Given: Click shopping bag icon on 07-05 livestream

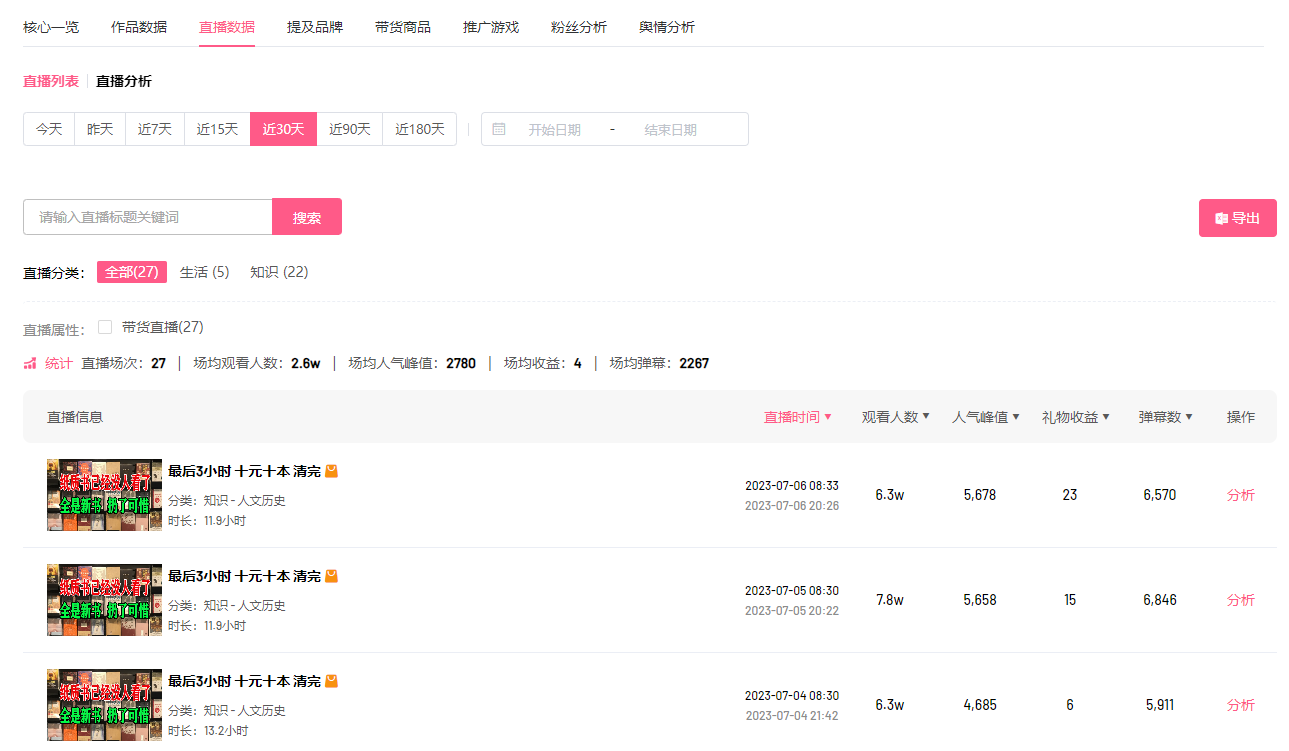Looking at the screenshot, I should pyautogui.click(x=332, y=576).
